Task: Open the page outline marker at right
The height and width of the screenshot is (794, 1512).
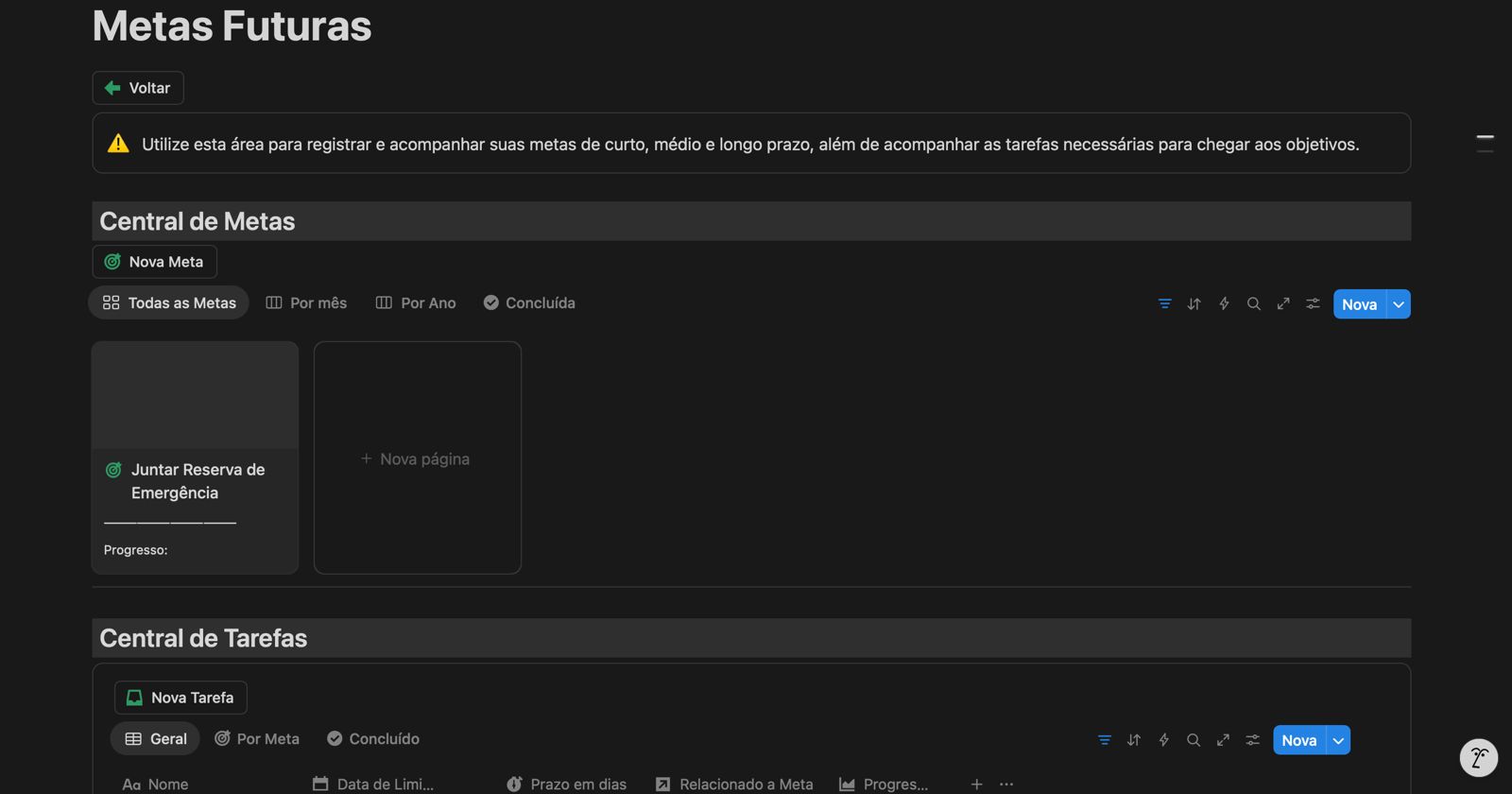Action: (x=1486, y=144)
